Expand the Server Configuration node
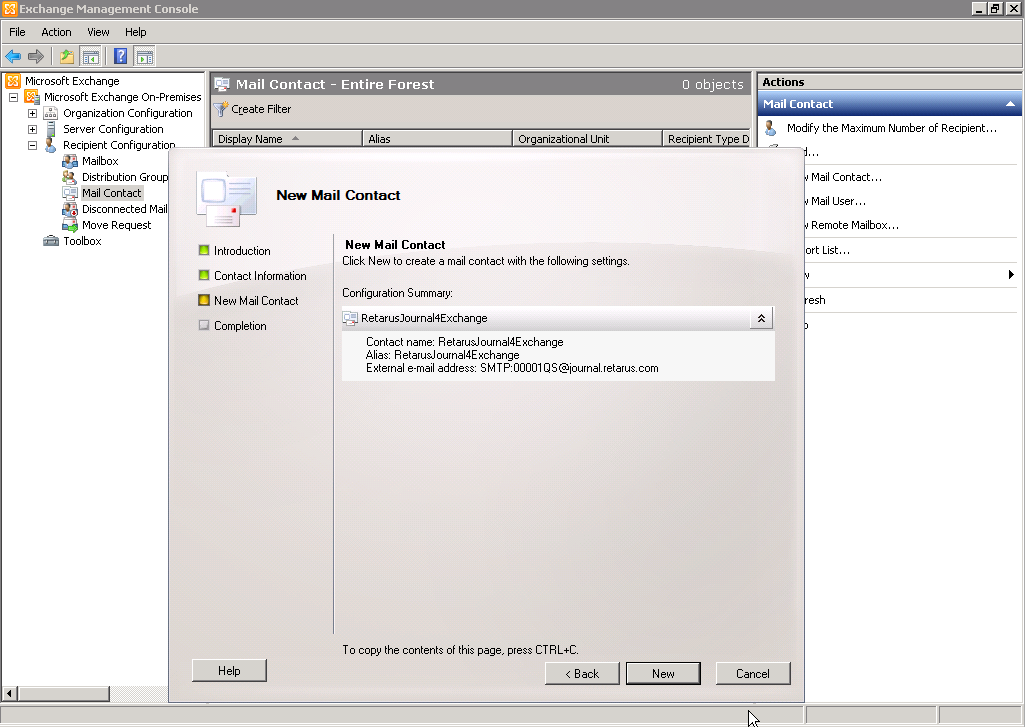The image size is (1025, 727). [x=32, y=129]
